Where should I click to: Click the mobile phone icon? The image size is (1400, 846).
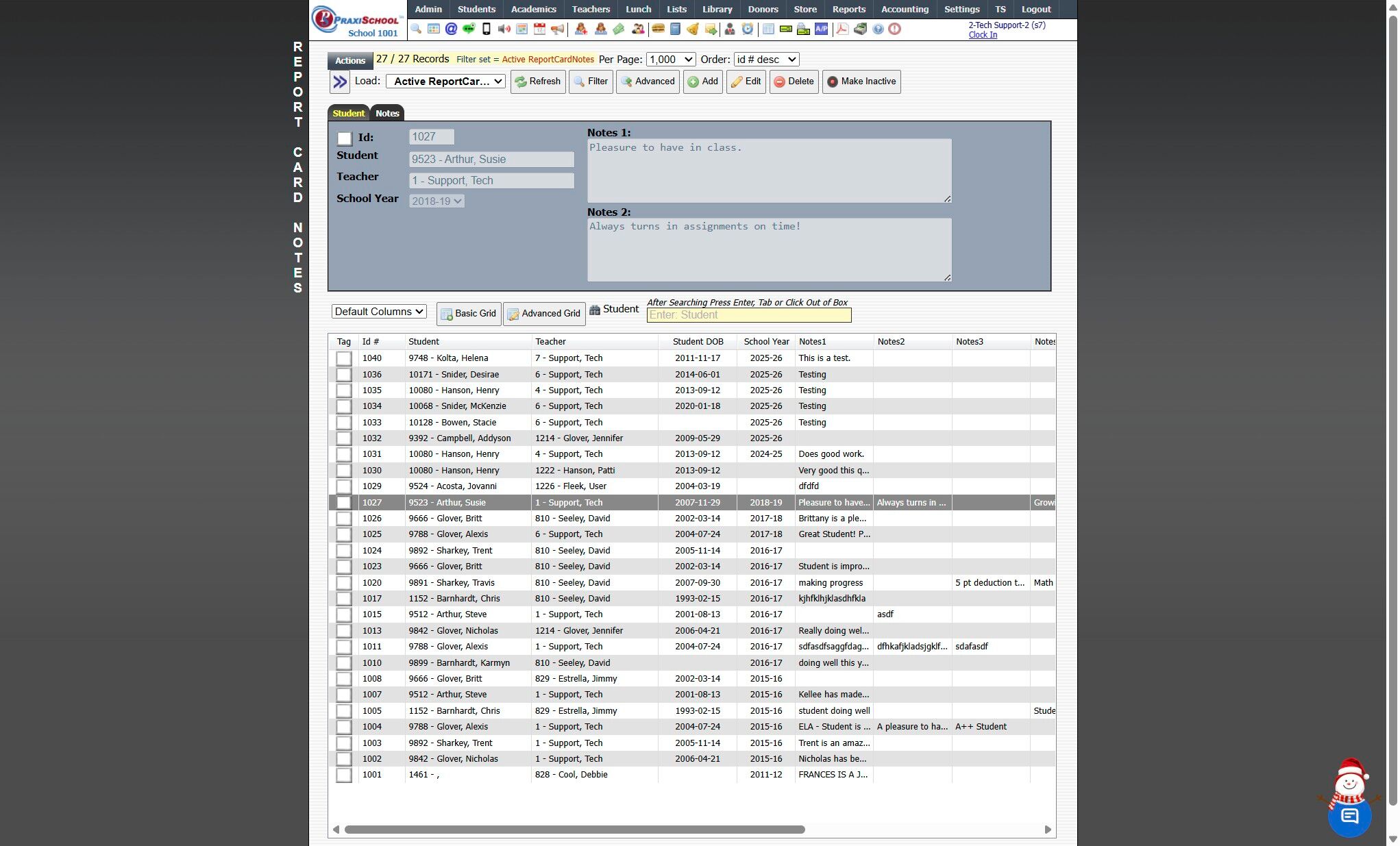coord(487,29)
